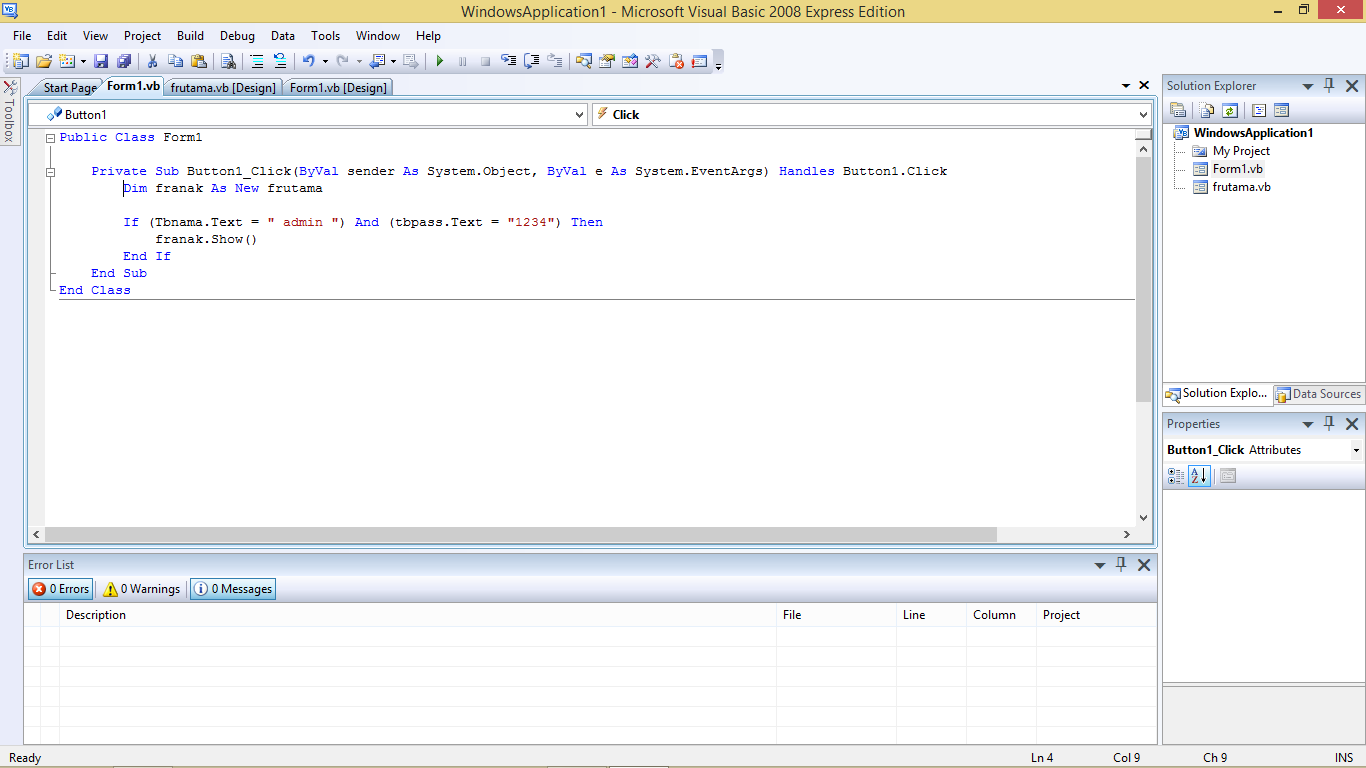Viewport: 1366px width, 768px height.
Task: Open the Solution Explorer window position menu
Action: pos(1308,86)
